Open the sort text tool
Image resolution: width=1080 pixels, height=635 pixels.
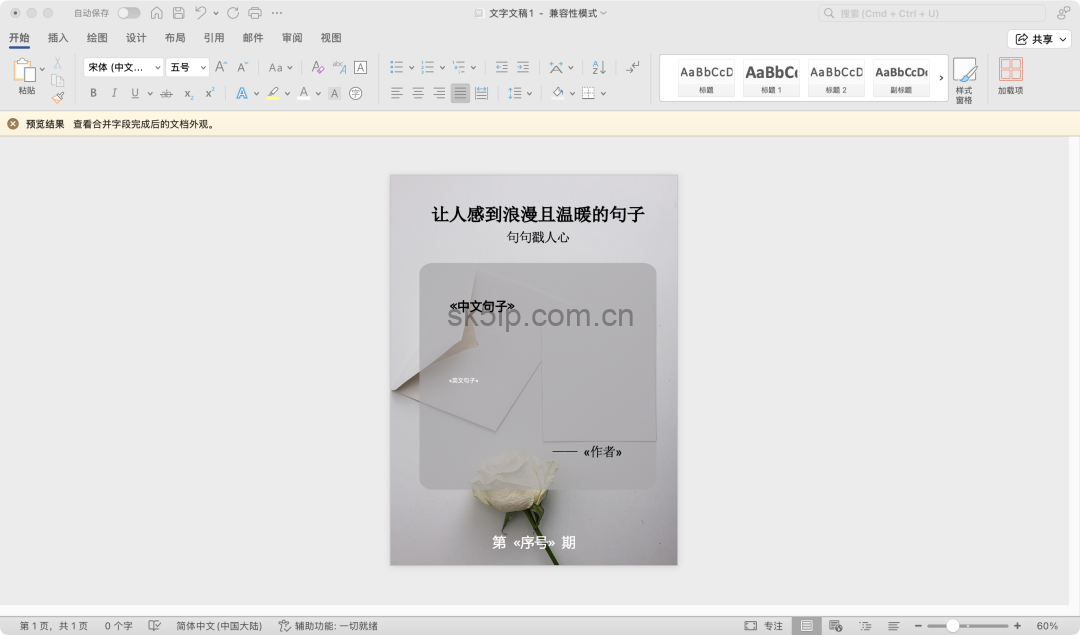(598, 66)
